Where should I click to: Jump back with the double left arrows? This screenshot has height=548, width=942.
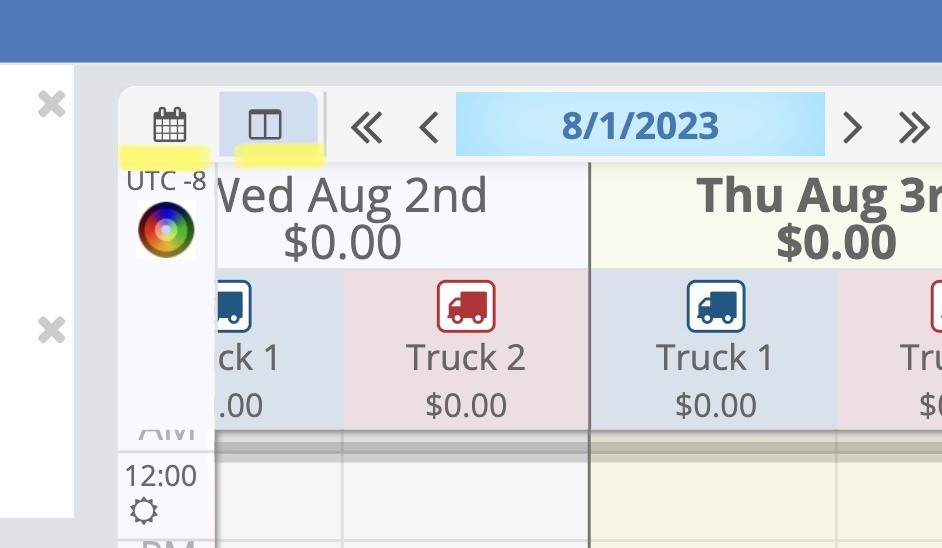point(367,127)
